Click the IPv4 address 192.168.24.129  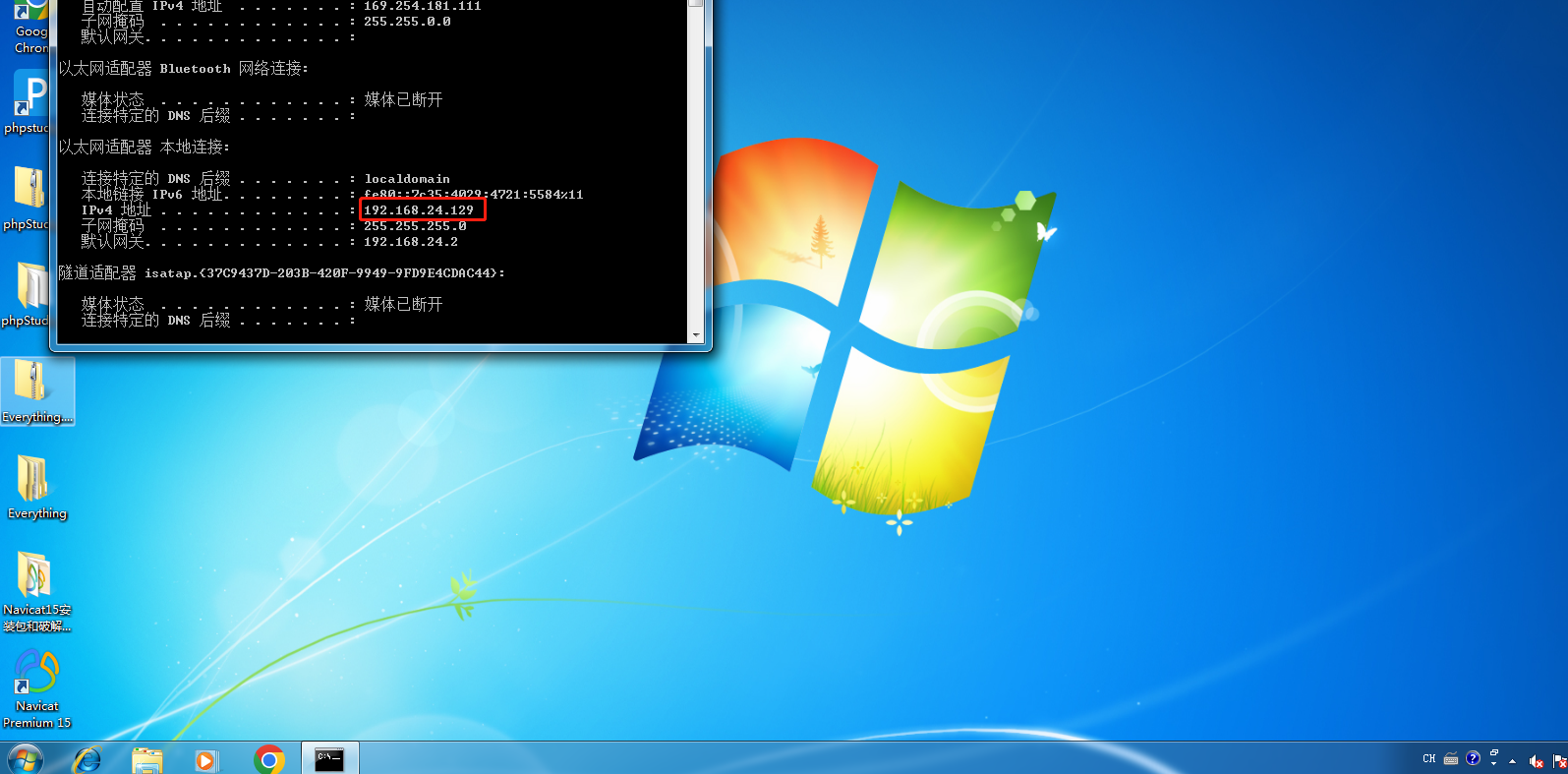[x=419, y=210]
